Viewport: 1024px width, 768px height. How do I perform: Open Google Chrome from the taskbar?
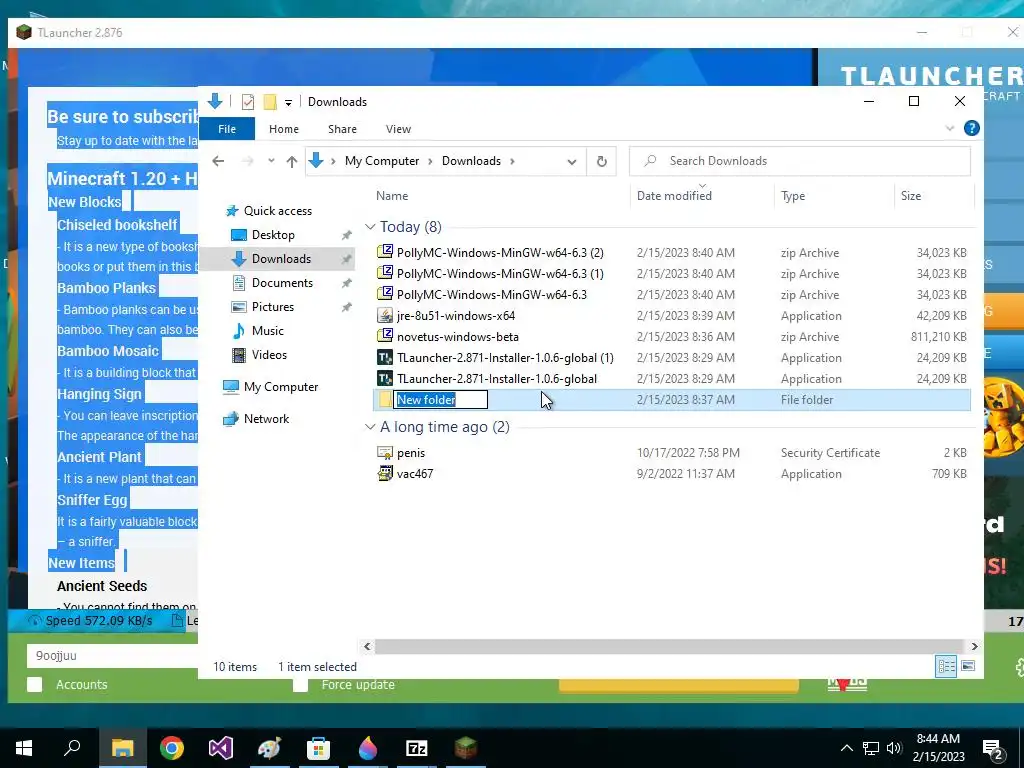[172, 748]
